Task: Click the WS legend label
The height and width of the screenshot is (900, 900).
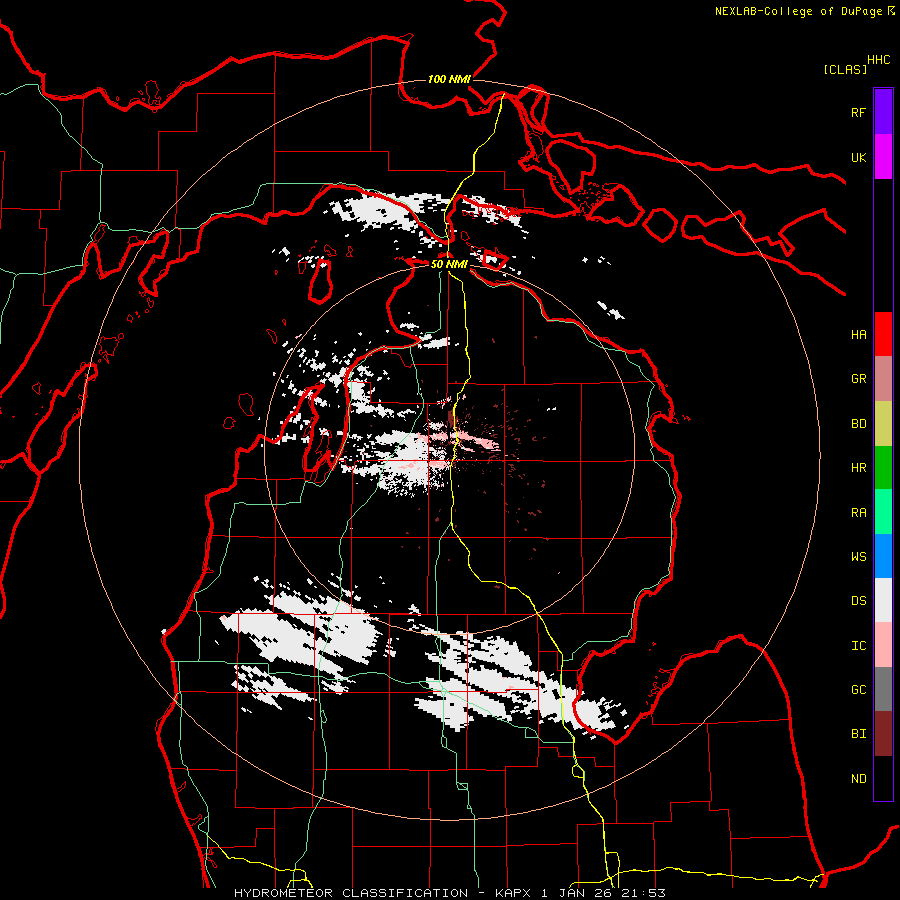Action: pos(858,557)
